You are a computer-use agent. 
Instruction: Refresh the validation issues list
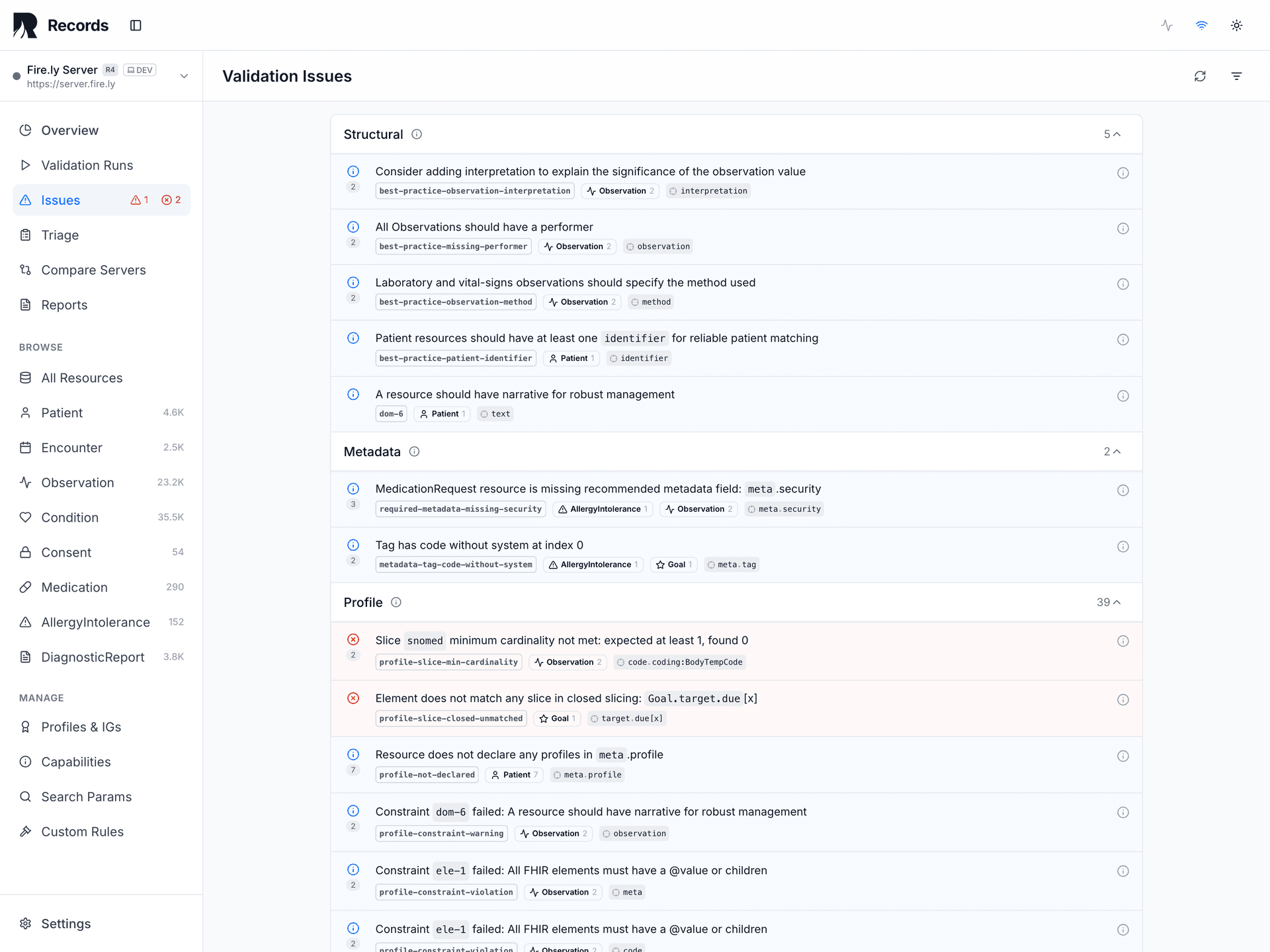pyautogui.click(x=1201, y=76)
